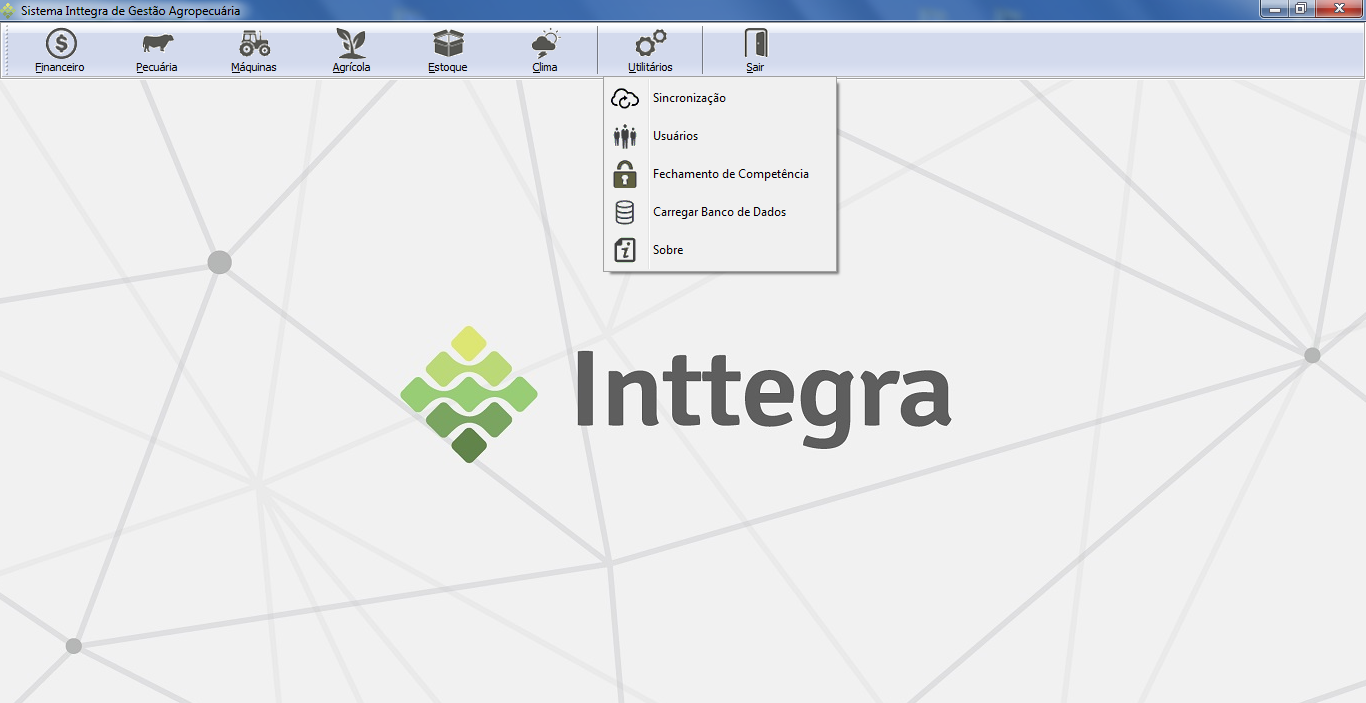The width and height of the screenshot is (1366, 703).
Task: Click the Financeiro toolbar label
Action: click(x=60, y=68)
